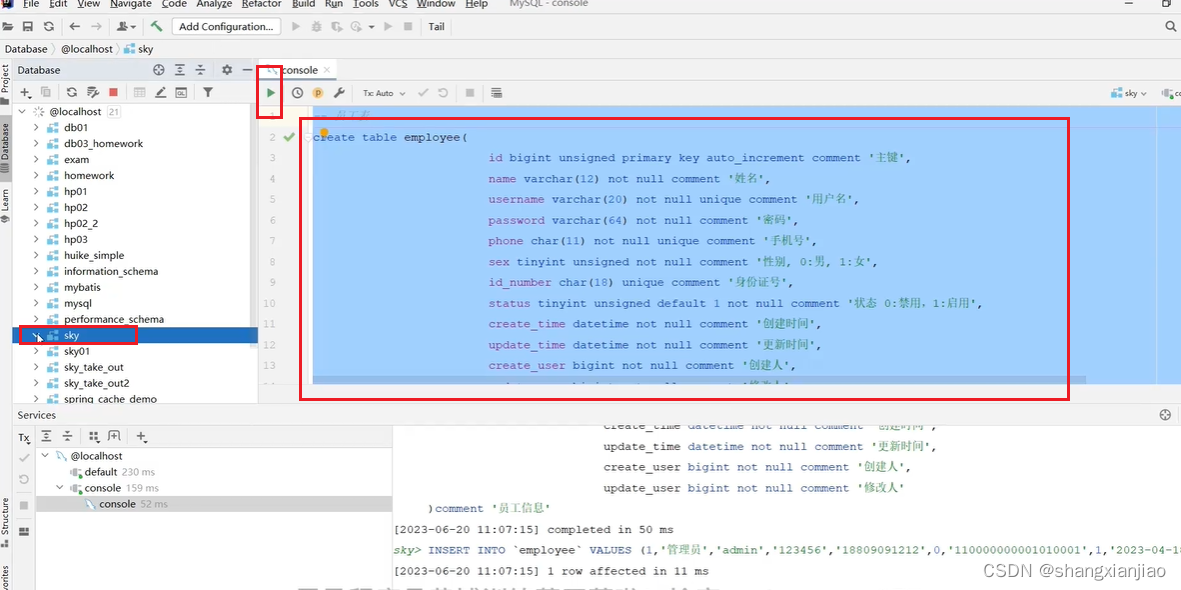
Task: Refresh the database tree
Action: pyautogui.click(x=72, y=92)
